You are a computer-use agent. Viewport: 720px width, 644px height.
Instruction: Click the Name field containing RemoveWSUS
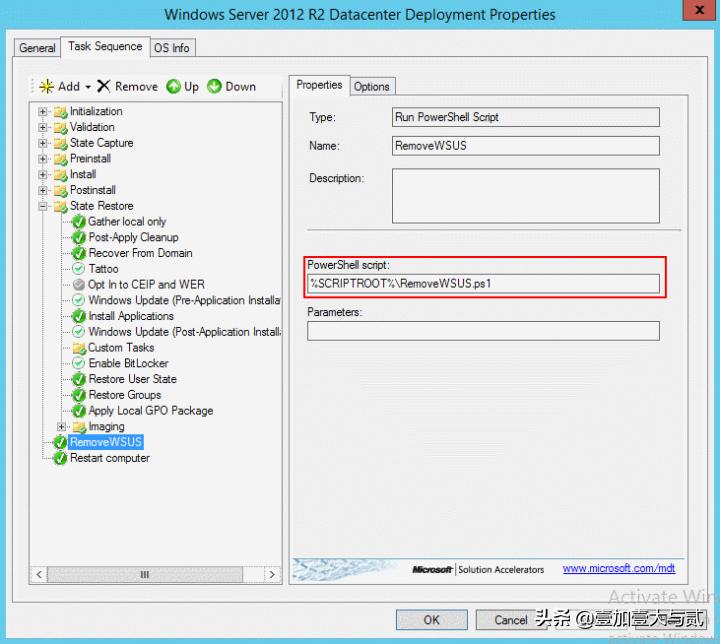tap(526, 146)
